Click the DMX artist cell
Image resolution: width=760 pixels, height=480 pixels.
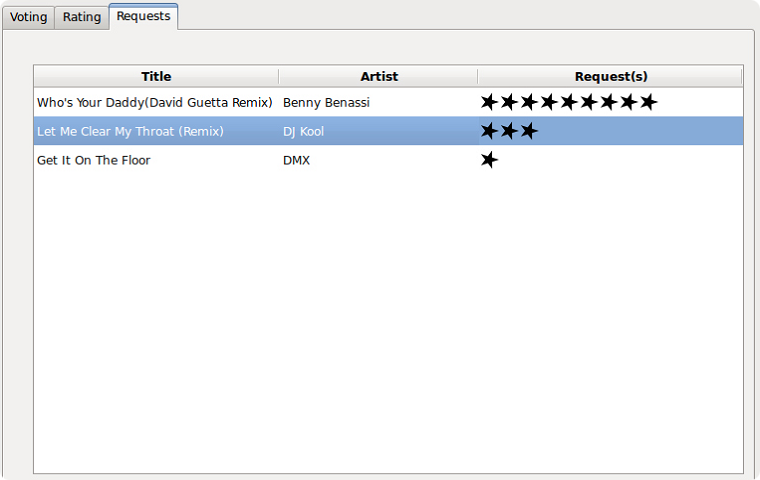296,160
